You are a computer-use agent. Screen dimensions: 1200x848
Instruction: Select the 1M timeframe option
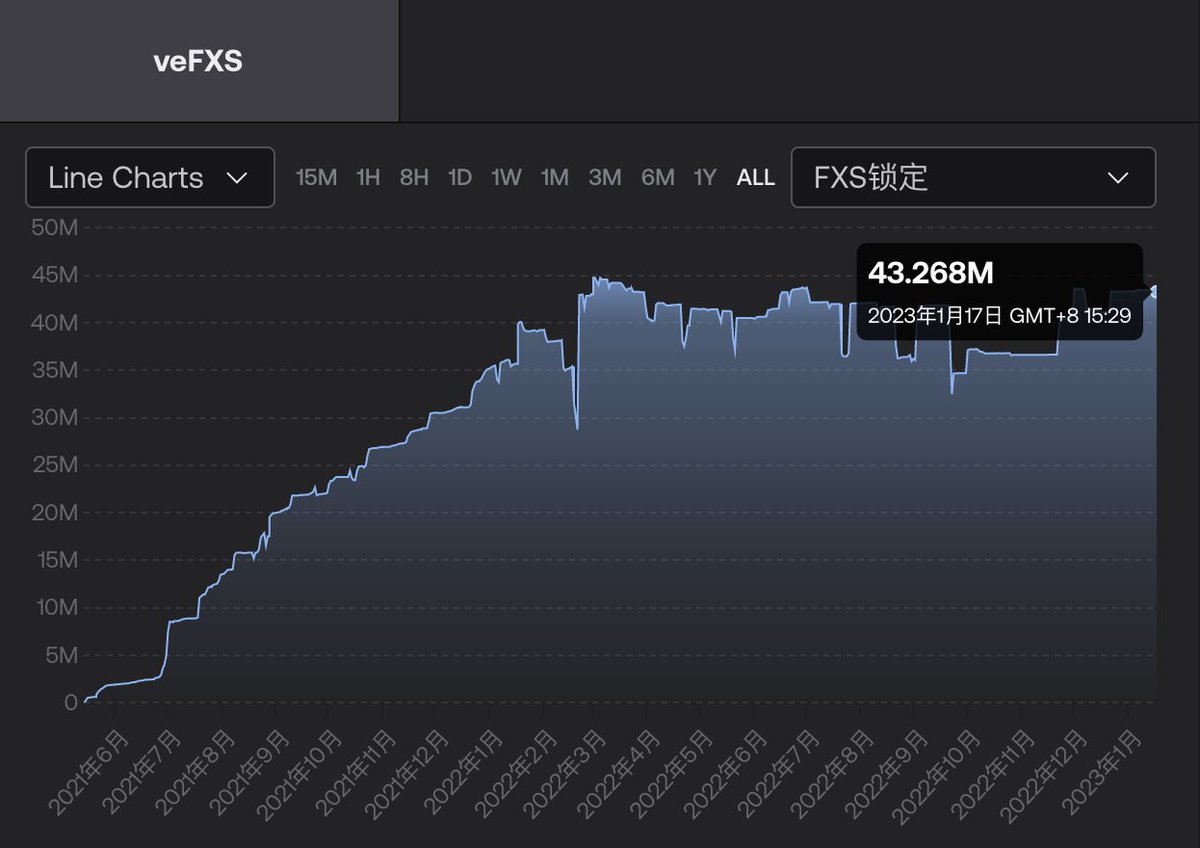(x=555, y=177)
